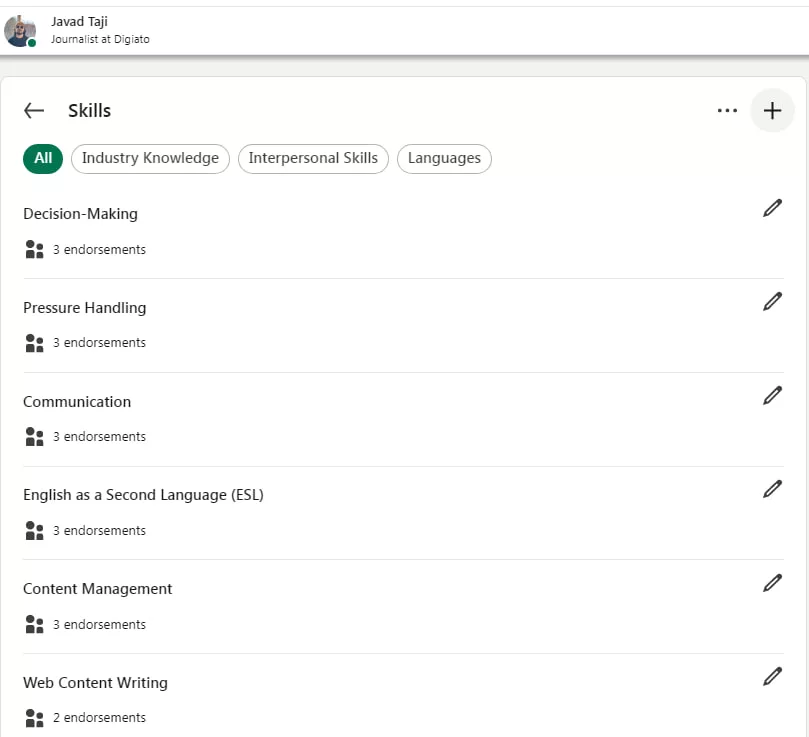Click edit pencil for Content Management

coord(772,583)
